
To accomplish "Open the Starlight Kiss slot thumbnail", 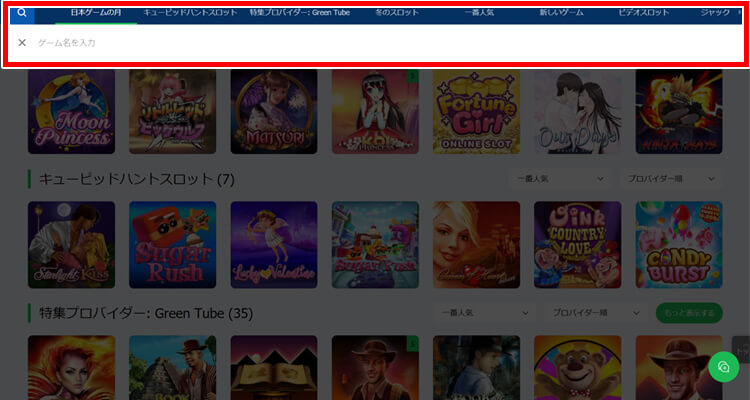I will tap(71, 244).
